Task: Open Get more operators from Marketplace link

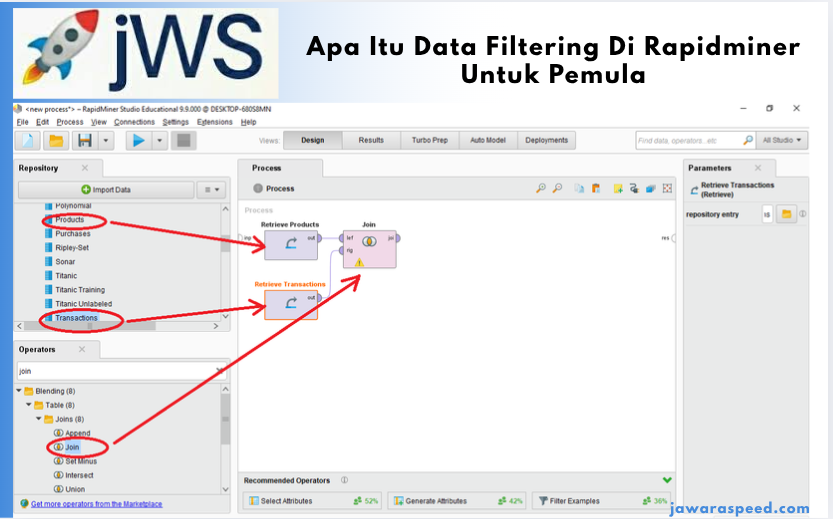Action: (96, 504)
